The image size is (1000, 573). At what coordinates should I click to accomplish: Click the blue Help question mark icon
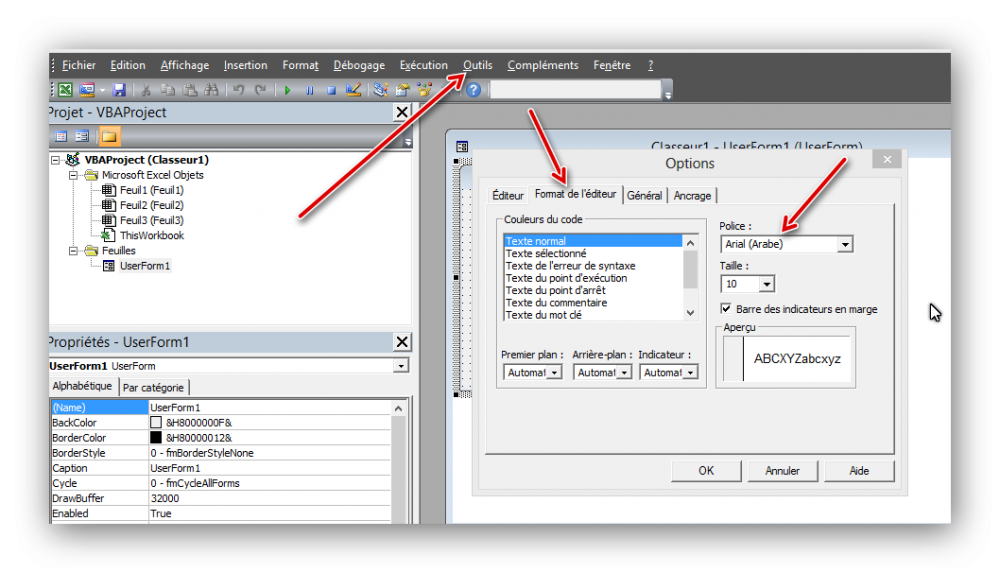(x=473, y=90)
